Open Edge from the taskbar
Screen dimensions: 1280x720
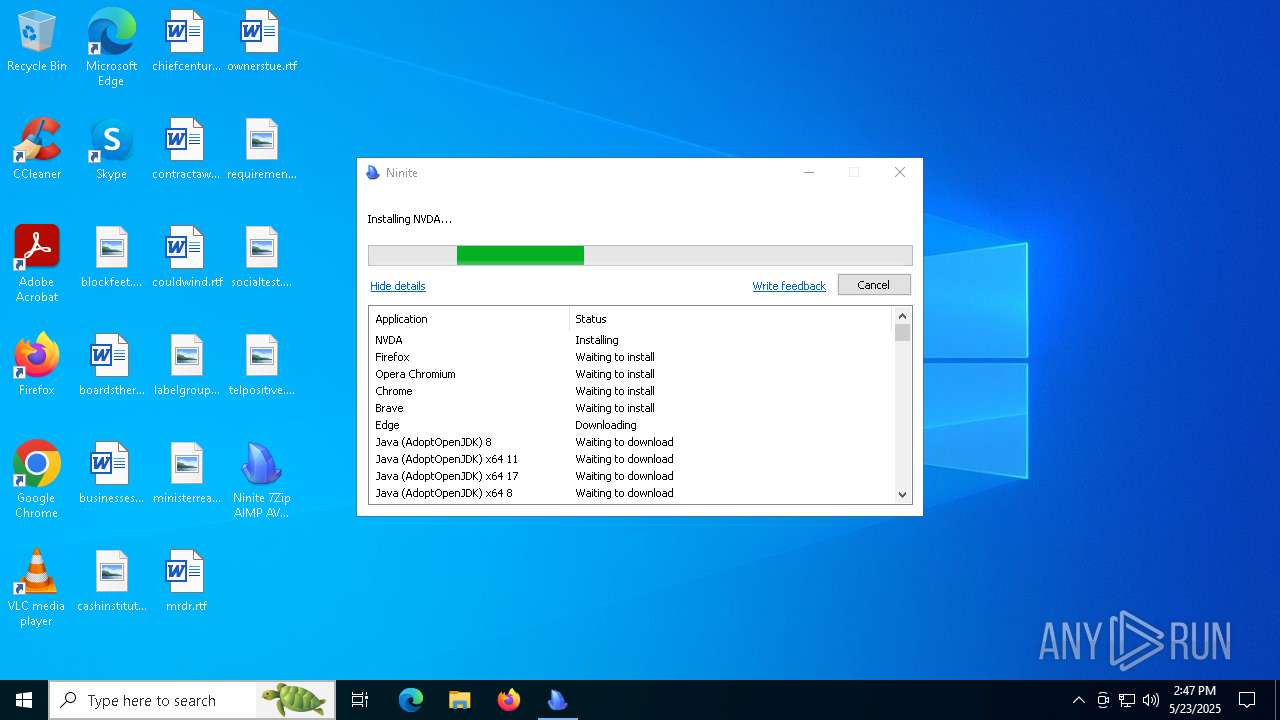[411, 700]
